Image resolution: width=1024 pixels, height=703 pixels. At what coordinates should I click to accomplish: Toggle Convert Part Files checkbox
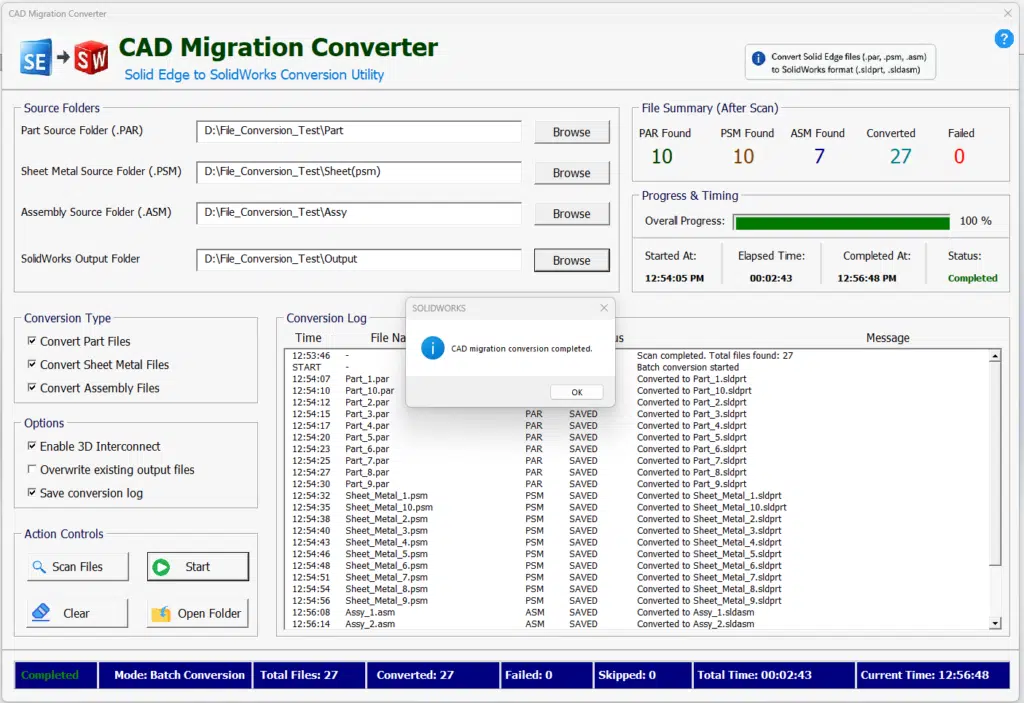point(31,340)
